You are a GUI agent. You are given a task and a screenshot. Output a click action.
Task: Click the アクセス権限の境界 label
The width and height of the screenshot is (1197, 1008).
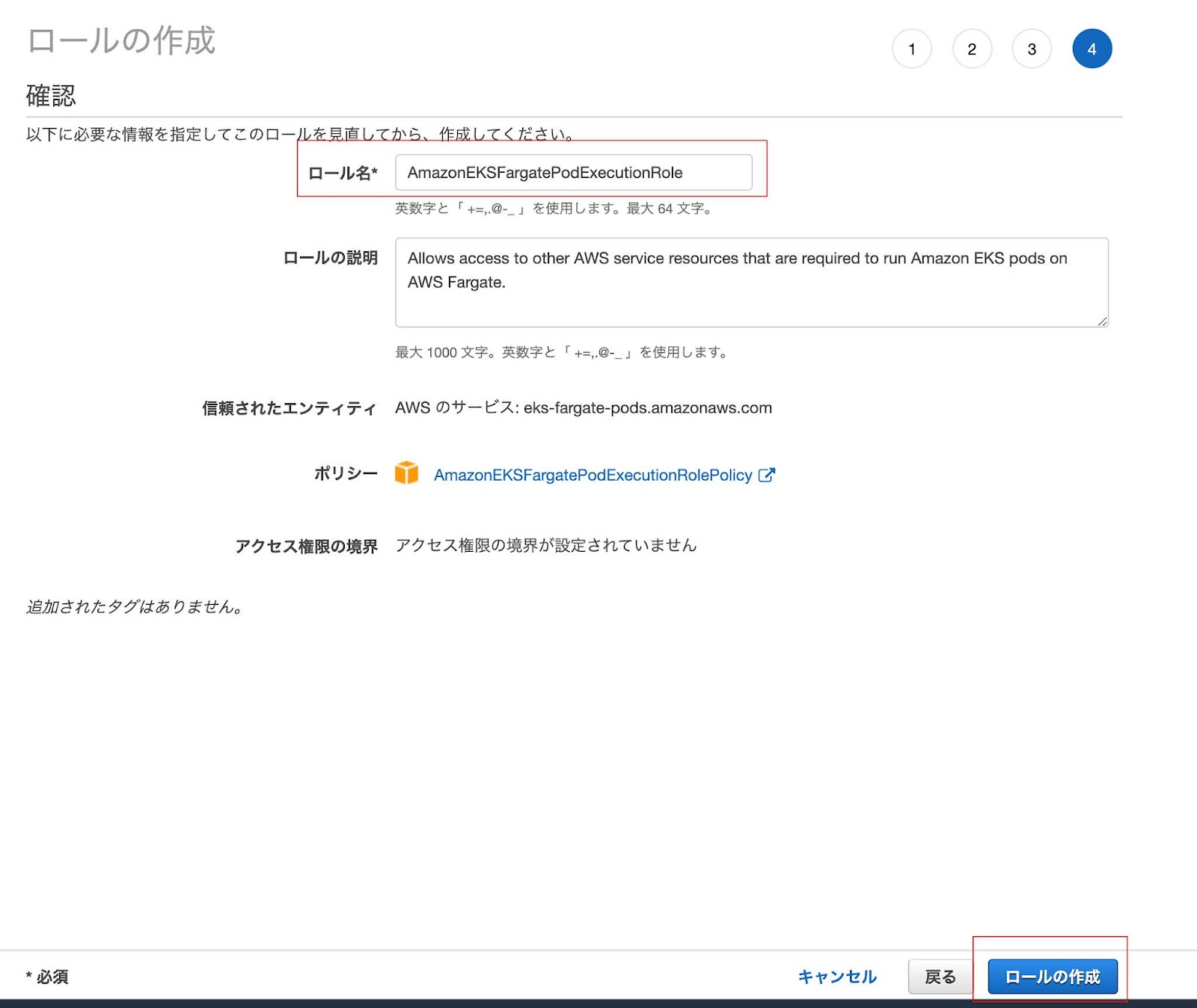307,547
